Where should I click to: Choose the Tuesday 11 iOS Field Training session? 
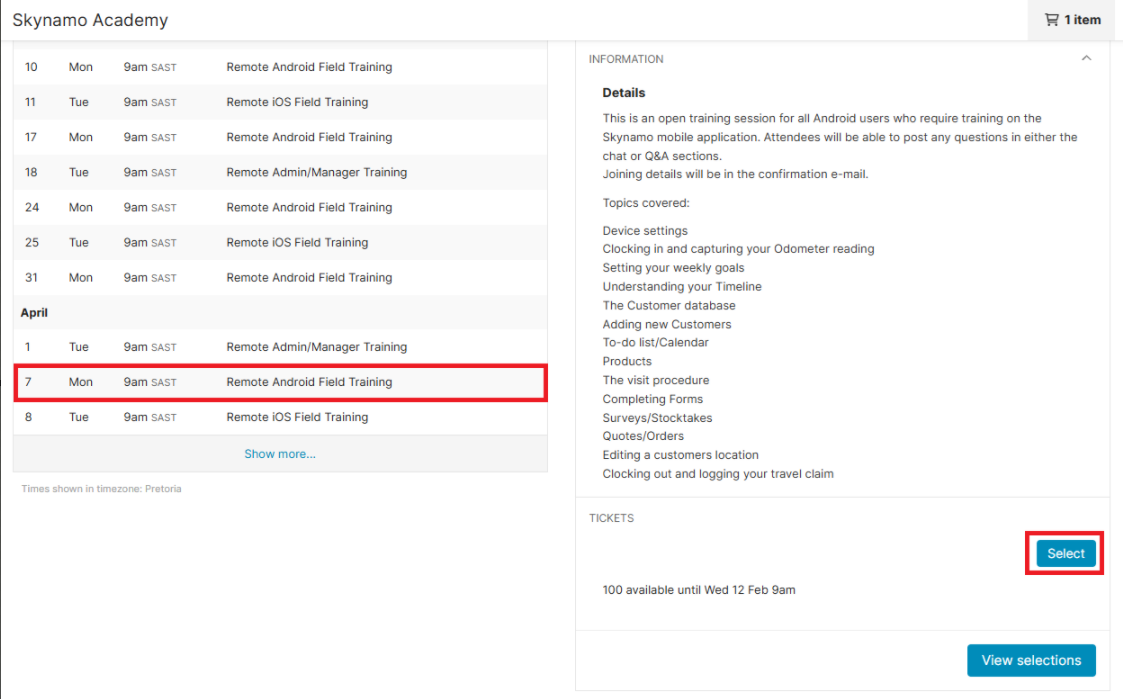(297, 102)
